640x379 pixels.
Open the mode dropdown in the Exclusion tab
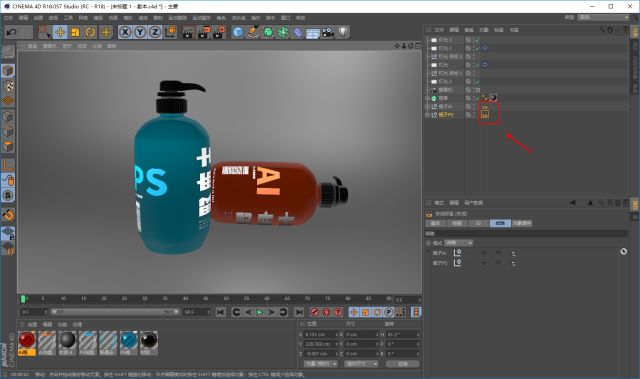(x=458, y=243)
